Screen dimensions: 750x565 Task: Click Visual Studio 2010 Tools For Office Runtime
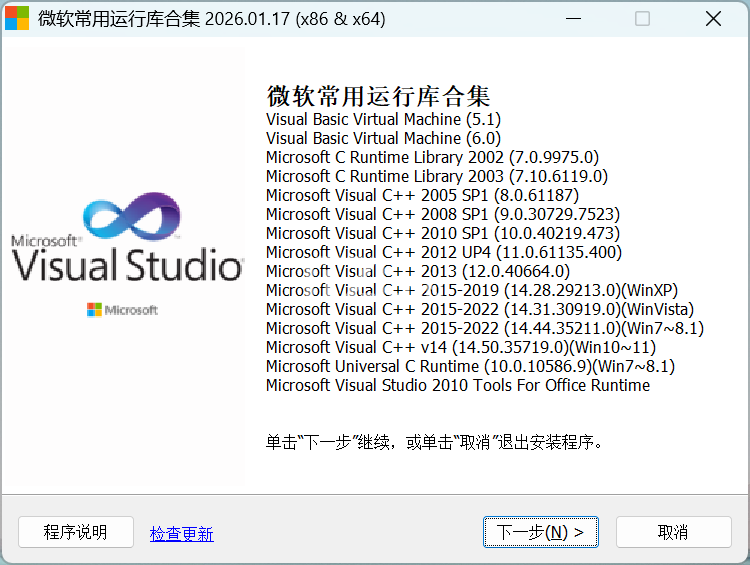tap(457, 385)
